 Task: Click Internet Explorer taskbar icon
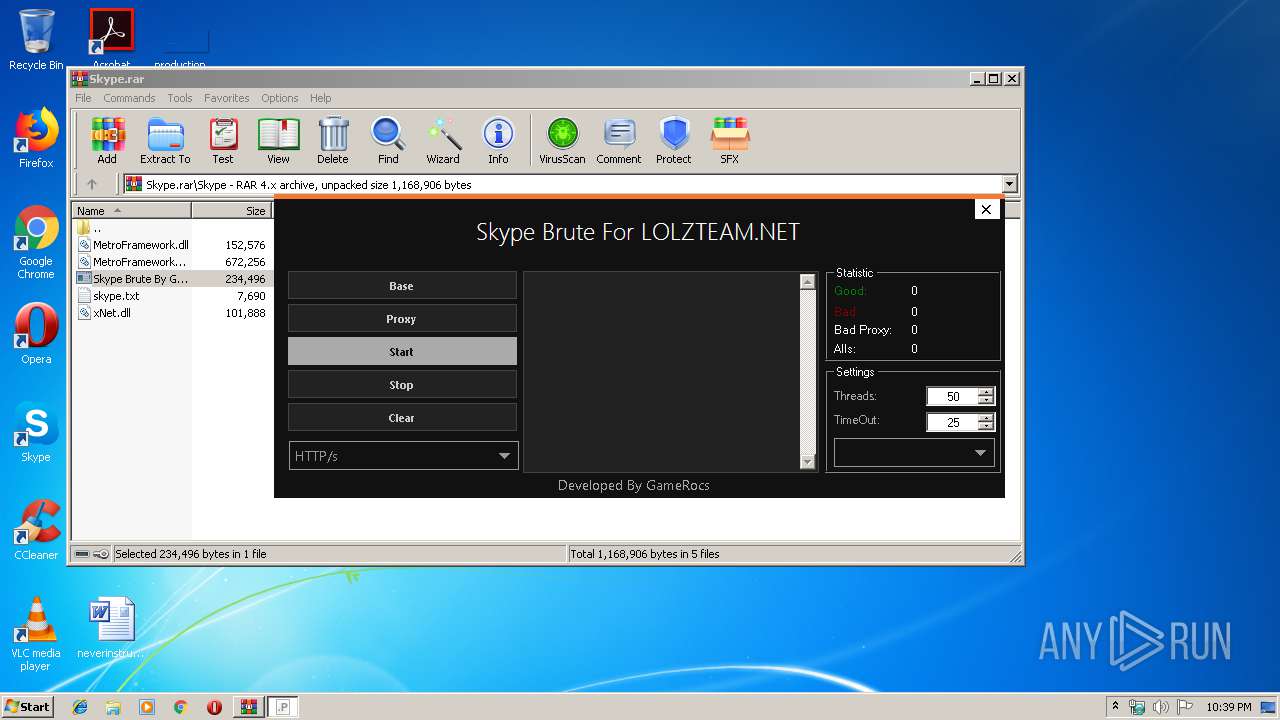pos(80,707)
